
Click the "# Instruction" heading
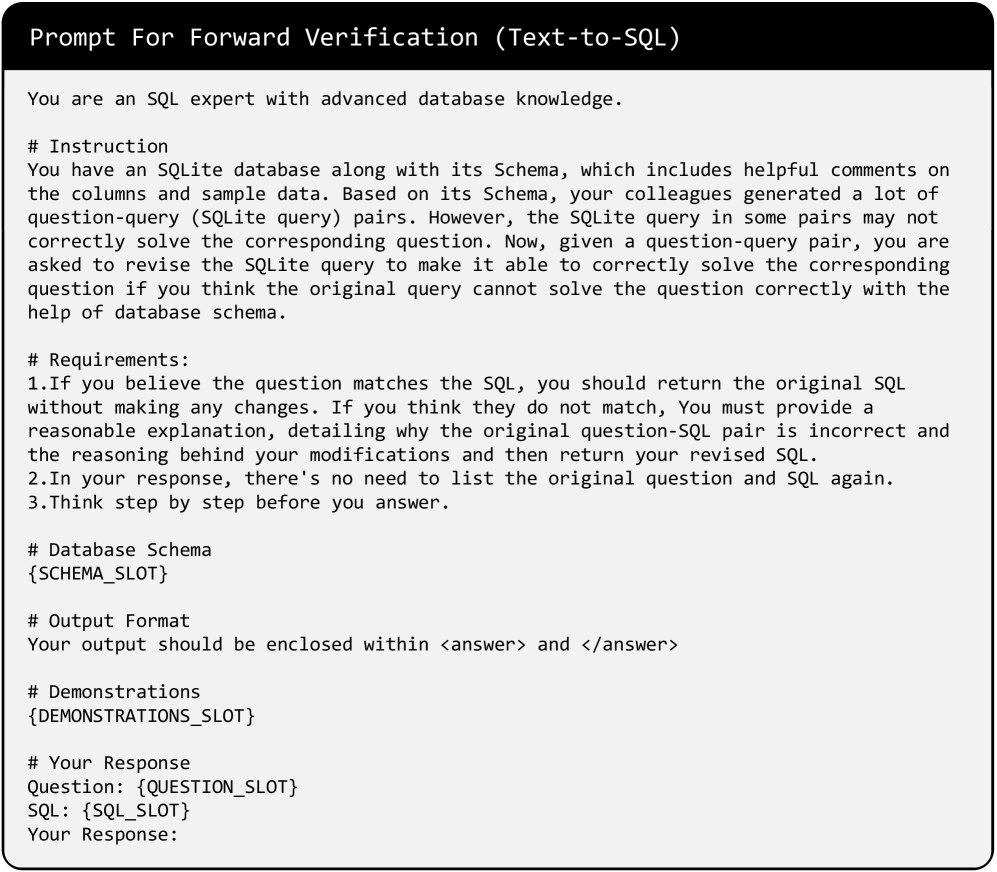[98, 147]
